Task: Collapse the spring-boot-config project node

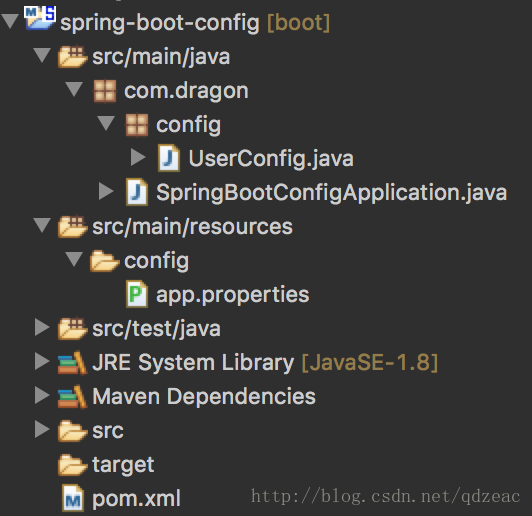Action: pos(10,21)
